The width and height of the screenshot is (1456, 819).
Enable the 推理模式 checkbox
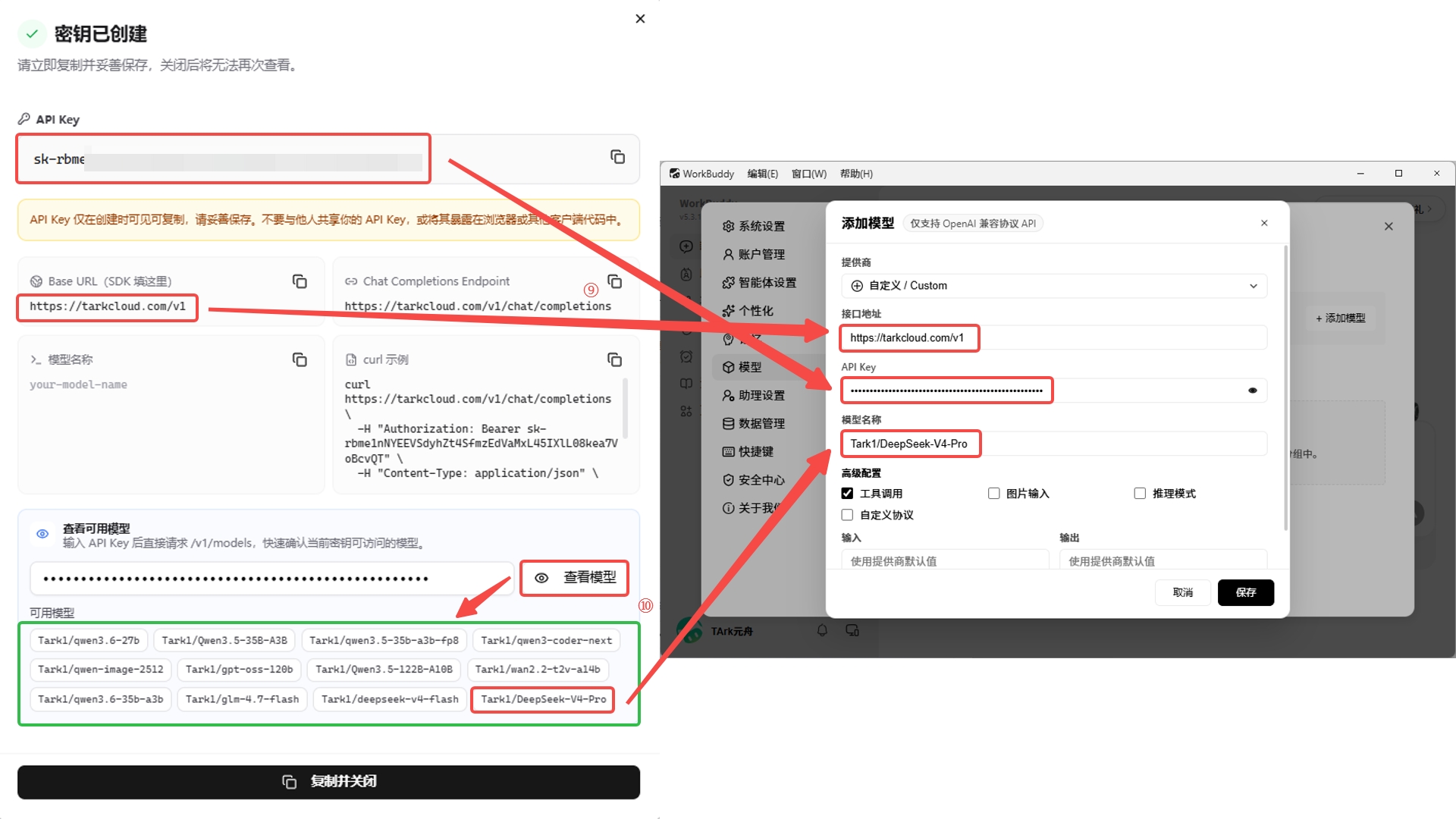[1139, 494]
